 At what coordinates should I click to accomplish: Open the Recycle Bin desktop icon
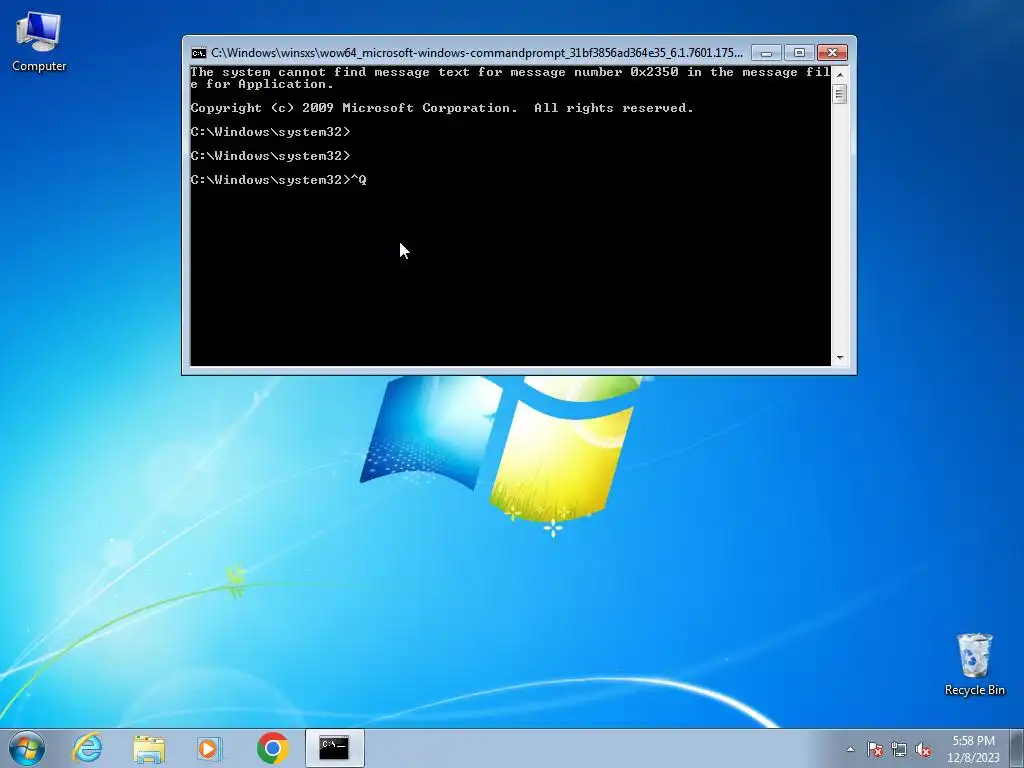974,664
